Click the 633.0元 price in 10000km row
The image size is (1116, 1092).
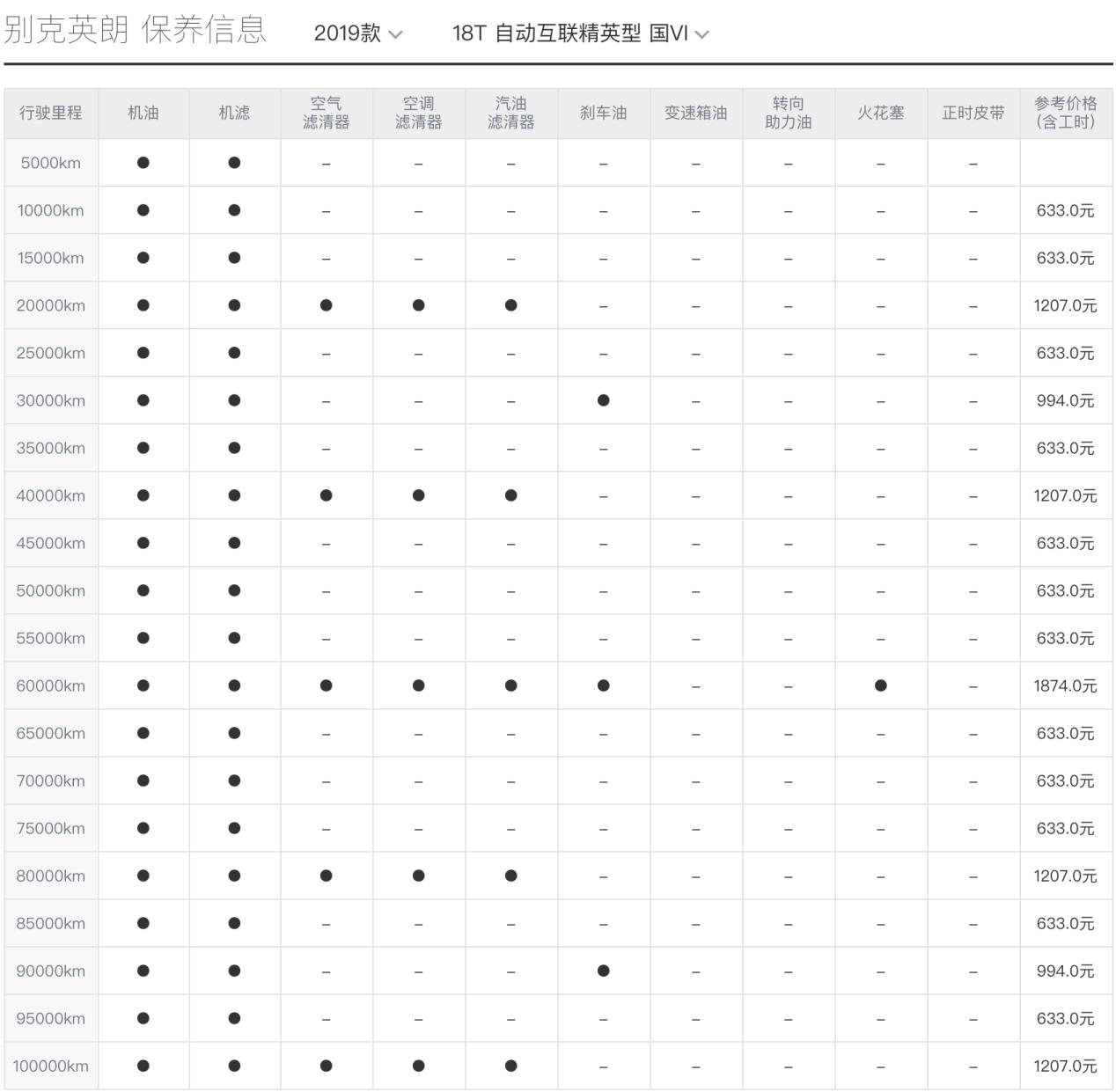(1064, 209)
